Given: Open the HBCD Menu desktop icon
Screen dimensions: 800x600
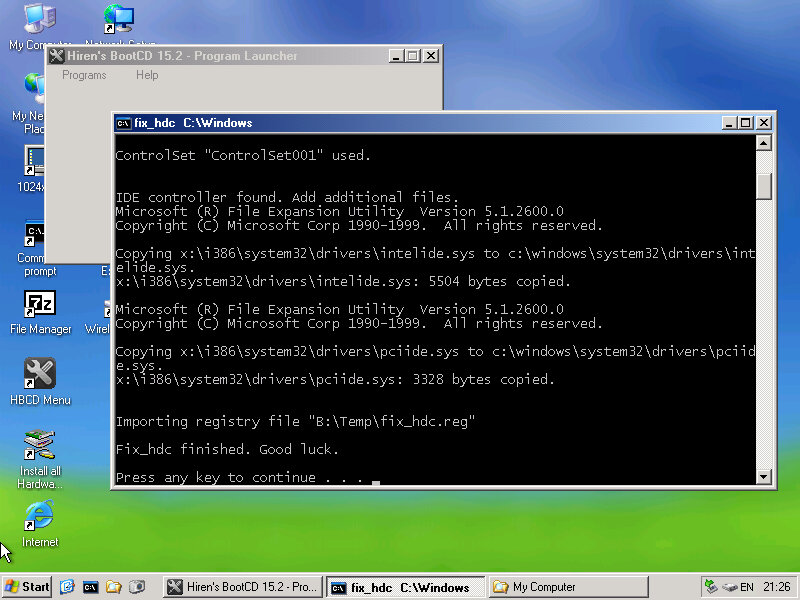Looking at the screenshot, I should tap(39, 375).
